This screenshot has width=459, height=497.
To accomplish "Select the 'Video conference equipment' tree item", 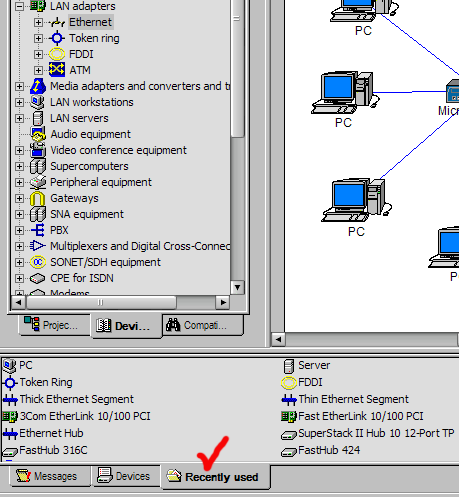I will 118,150.
